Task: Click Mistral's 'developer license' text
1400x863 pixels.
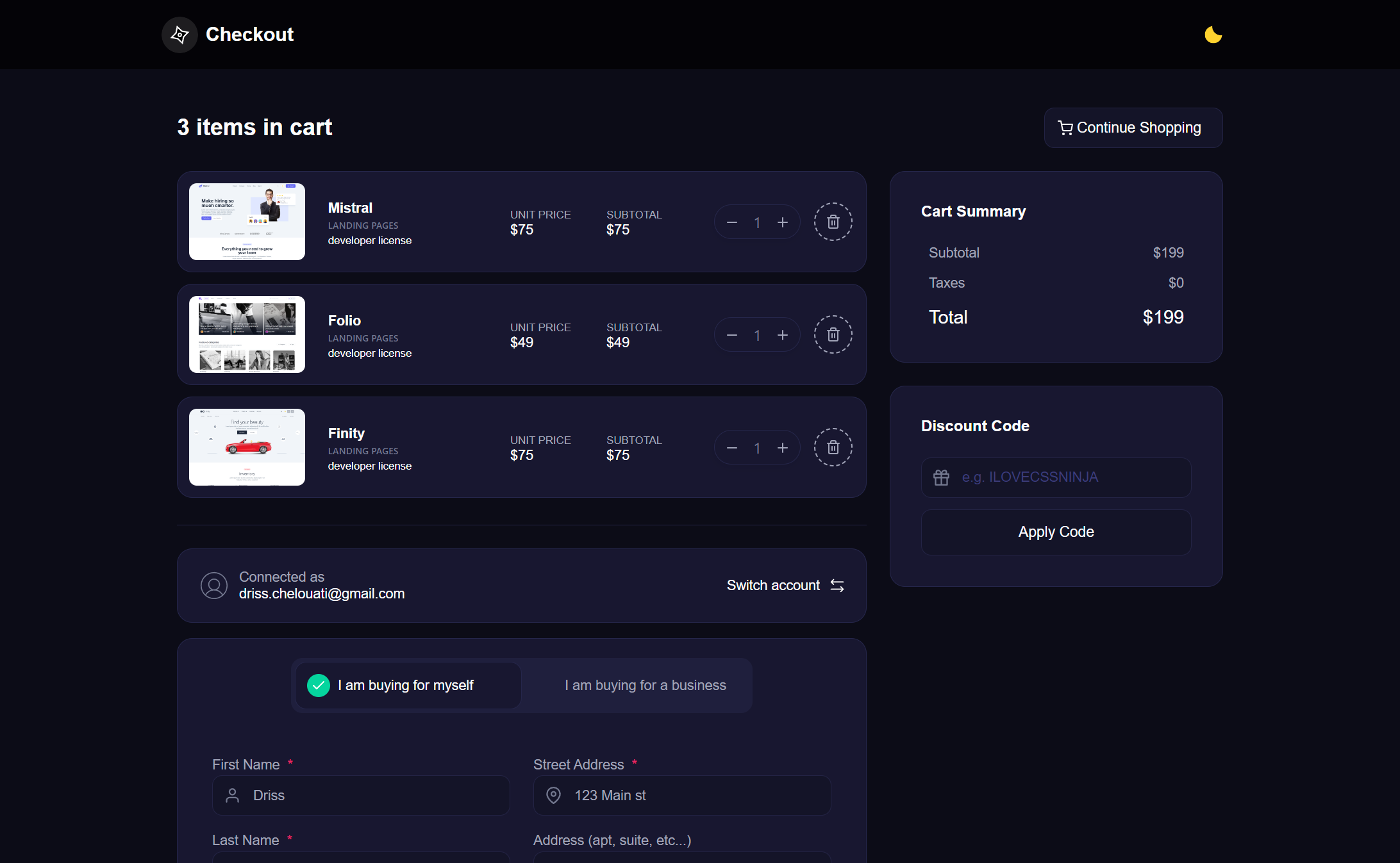Action: (x=370, y=241)
